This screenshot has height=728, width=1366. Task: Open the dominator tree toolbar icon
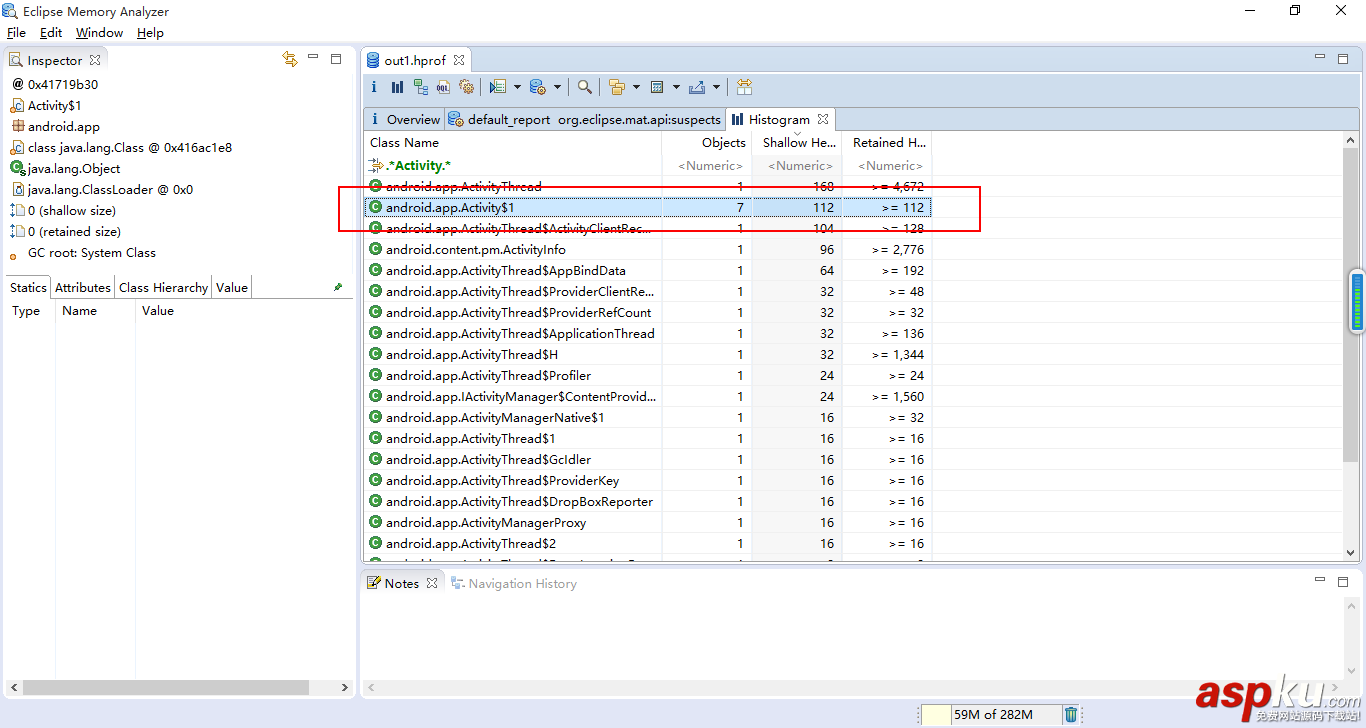(x=420, y=87)
